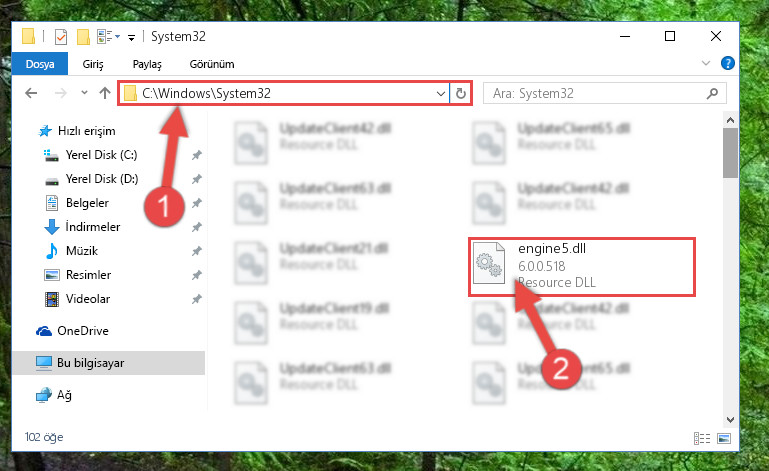This screenshot has width=769, height=471.
Task: Switch to details view layout
Action: 702,438
